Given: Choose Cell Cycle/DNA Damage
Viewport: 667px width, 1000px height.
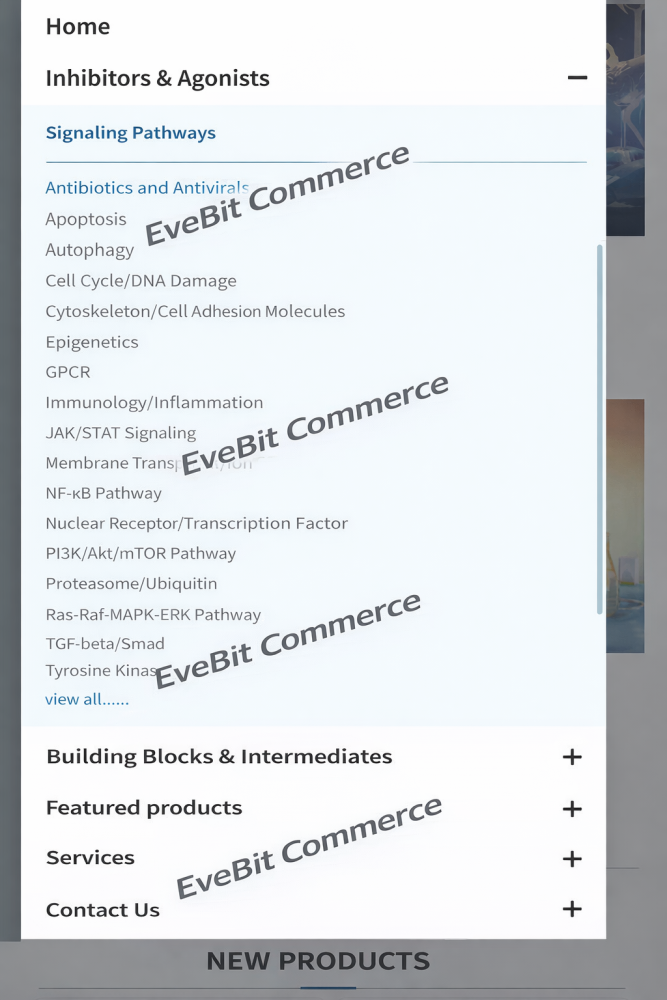Looking at the screenshot, I should [141, 281].
